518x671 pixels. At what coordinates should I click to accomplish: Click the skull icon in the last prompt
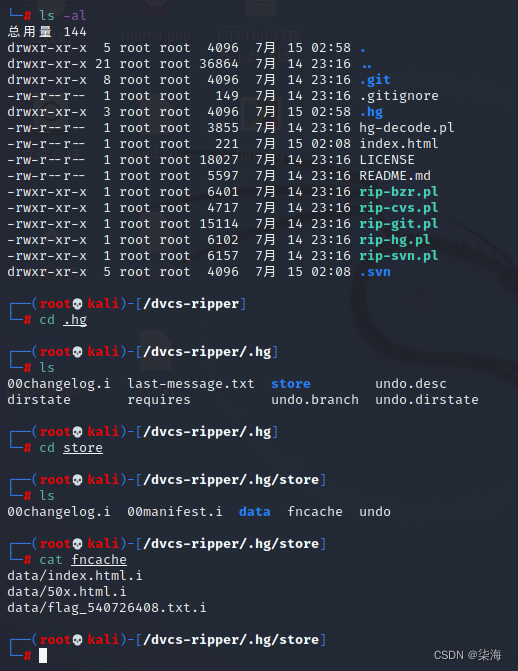[x=77, y=640]
